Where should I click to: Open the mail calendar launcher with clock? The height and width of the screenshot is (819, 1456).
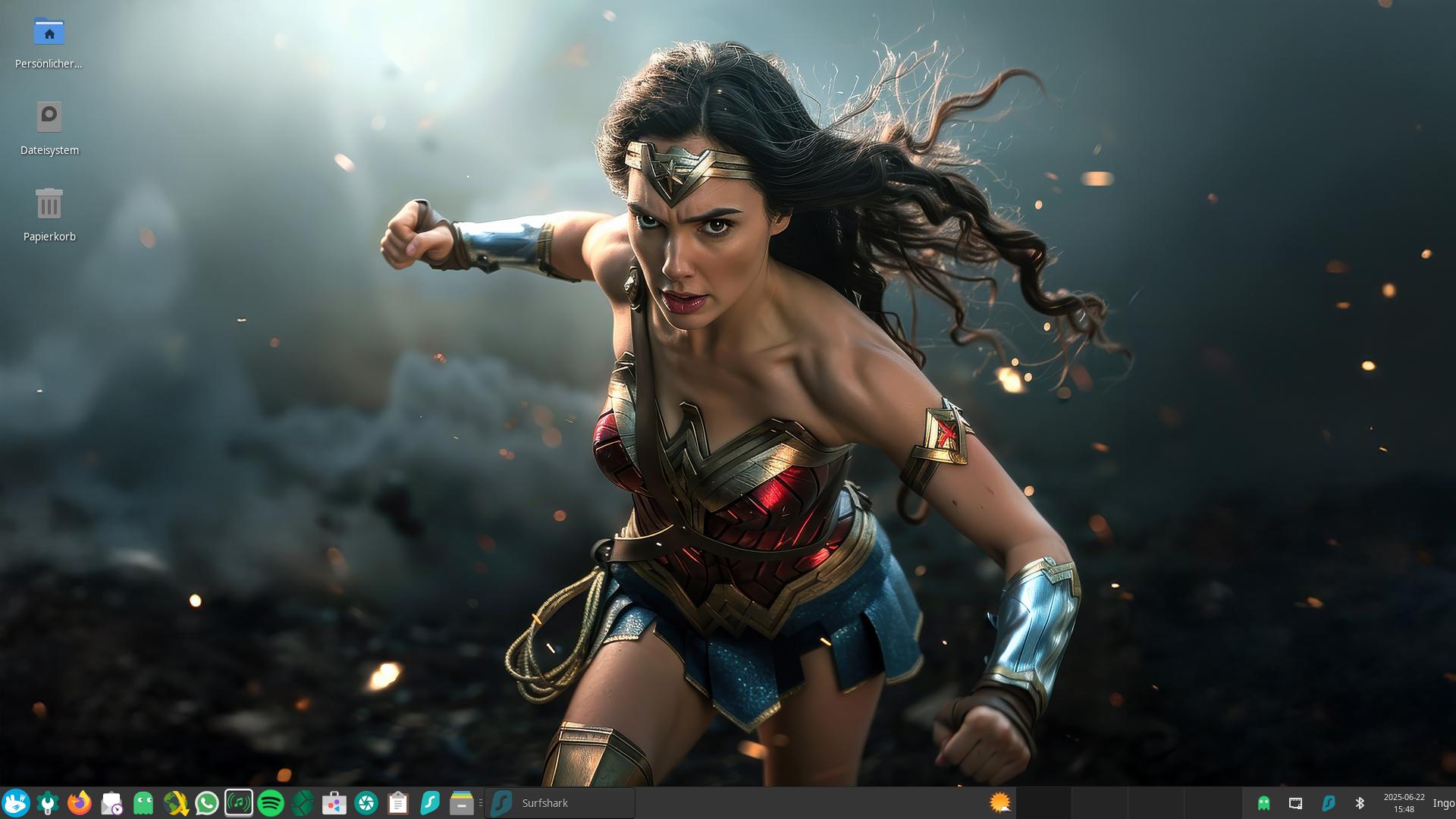click(x=111, y=803)
